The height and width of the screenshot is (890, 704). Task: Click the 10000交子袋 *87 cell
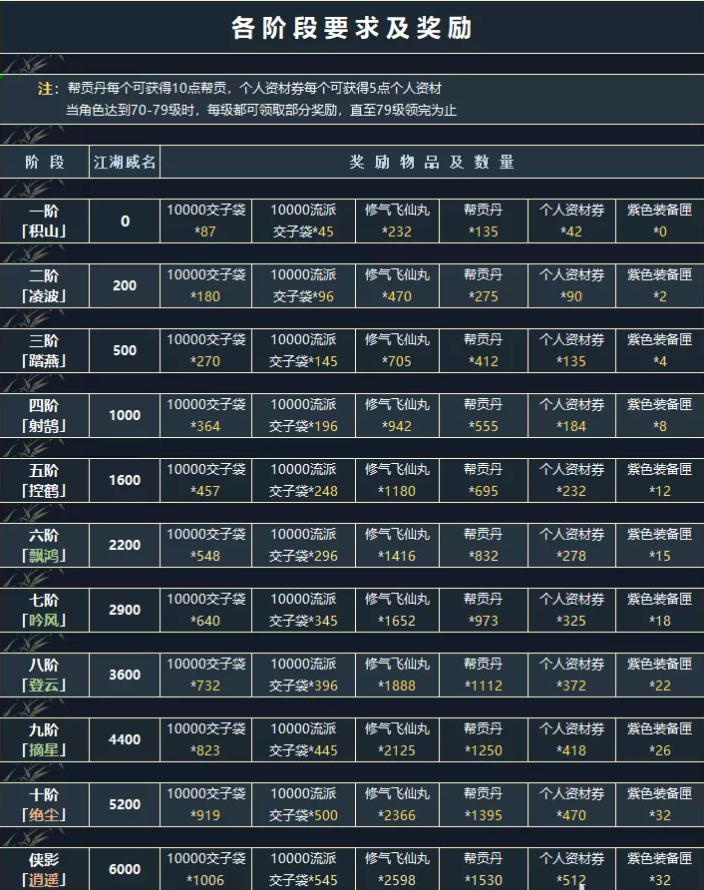point(206,221)
